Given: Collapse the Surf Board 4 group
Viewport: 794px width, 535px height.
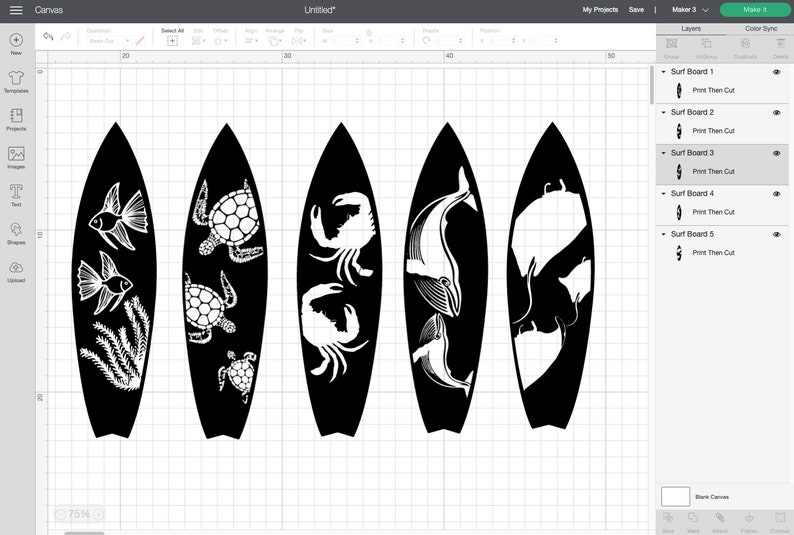Looking at the screenshot, I should coord(663,193).
